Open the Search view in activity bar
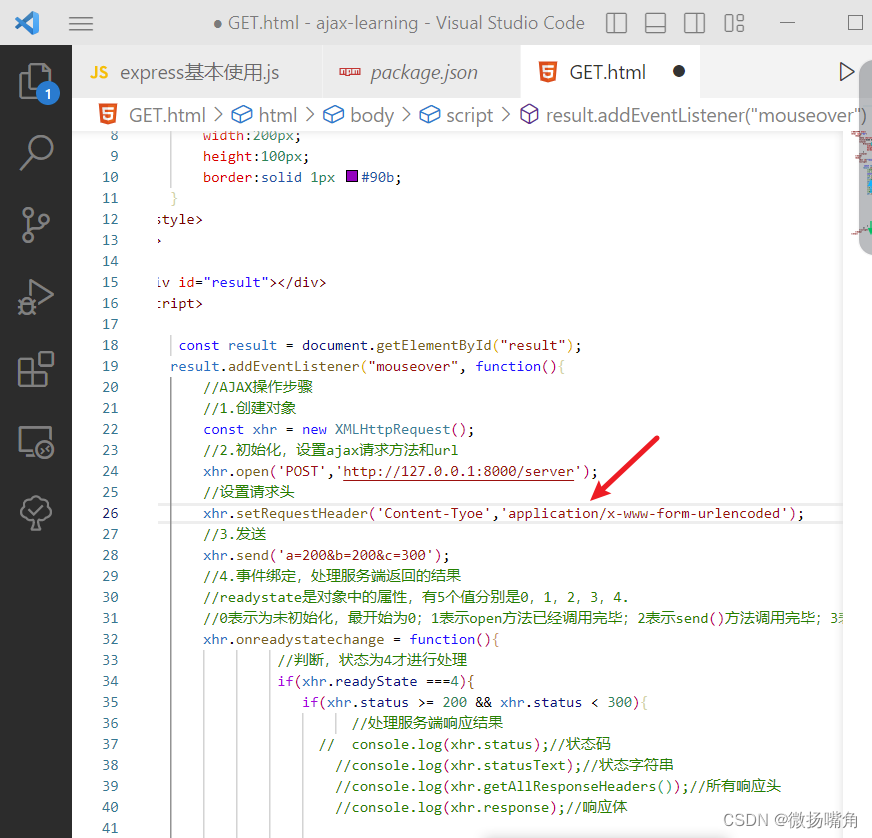This screenshot has width=872, height=838. [x=36, y=152]
